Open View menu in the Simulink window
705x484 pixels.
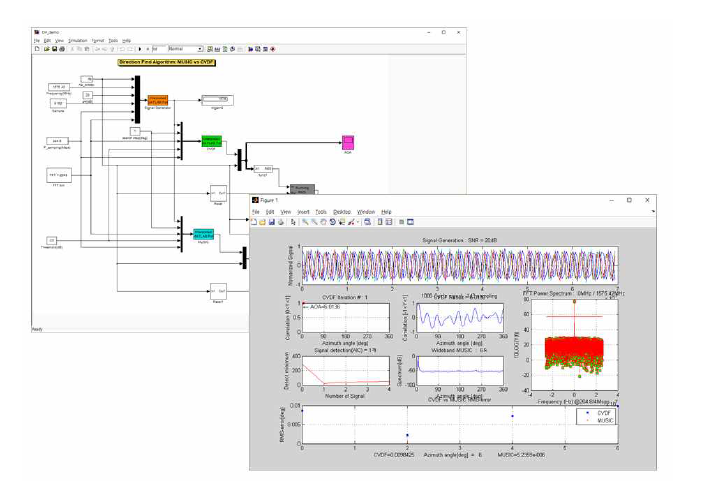point(59,40)
